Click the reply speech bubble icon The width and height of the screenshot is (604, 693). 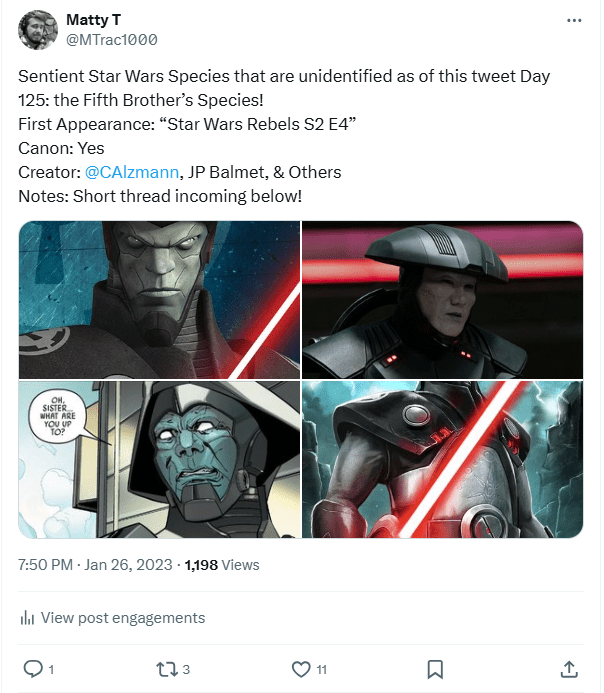click(x=33, y=668)
